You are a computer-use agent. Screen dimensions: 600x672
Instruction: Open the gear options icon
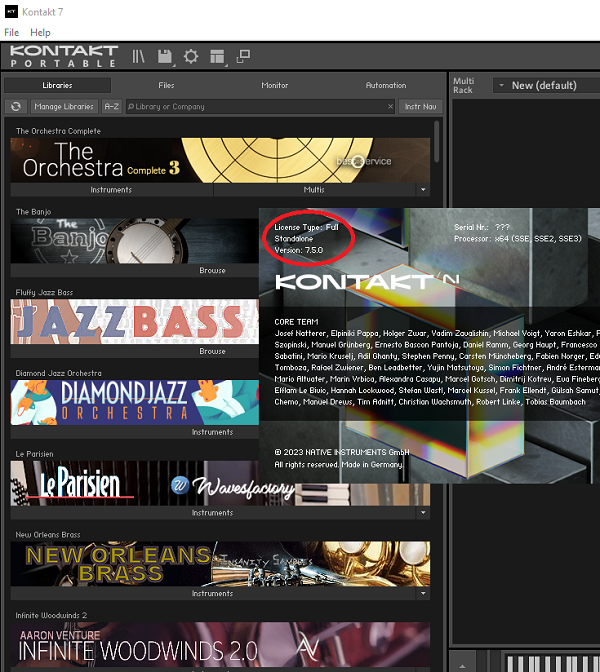point(191,56)
